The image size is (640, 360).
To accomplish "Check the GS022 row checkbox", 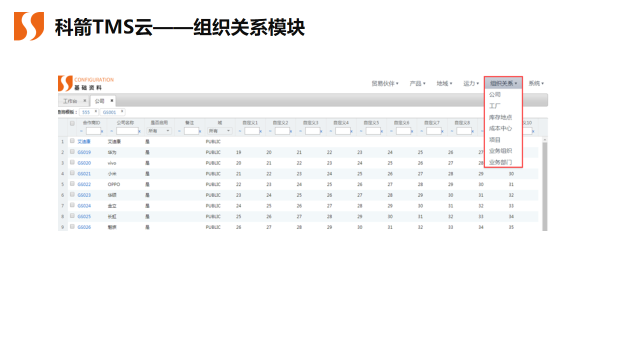I will (x=72, y=184).
